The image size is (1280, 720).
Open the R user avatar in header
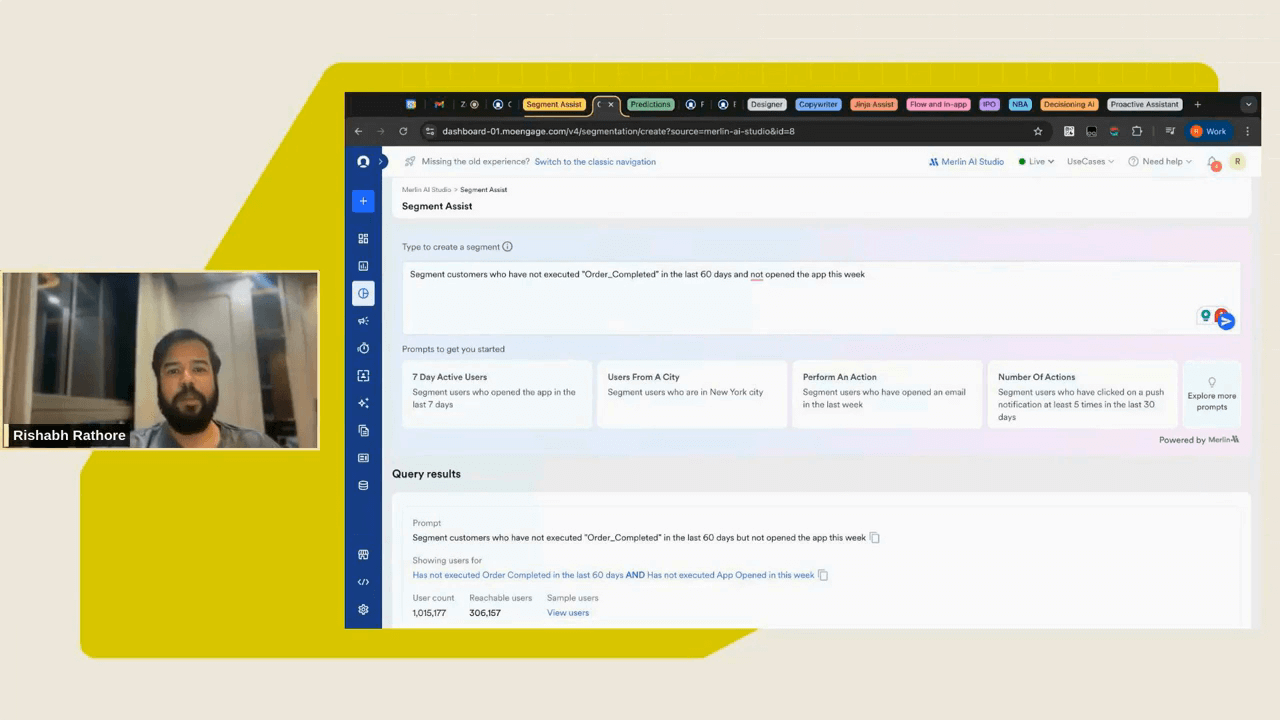click(1237, 161)
